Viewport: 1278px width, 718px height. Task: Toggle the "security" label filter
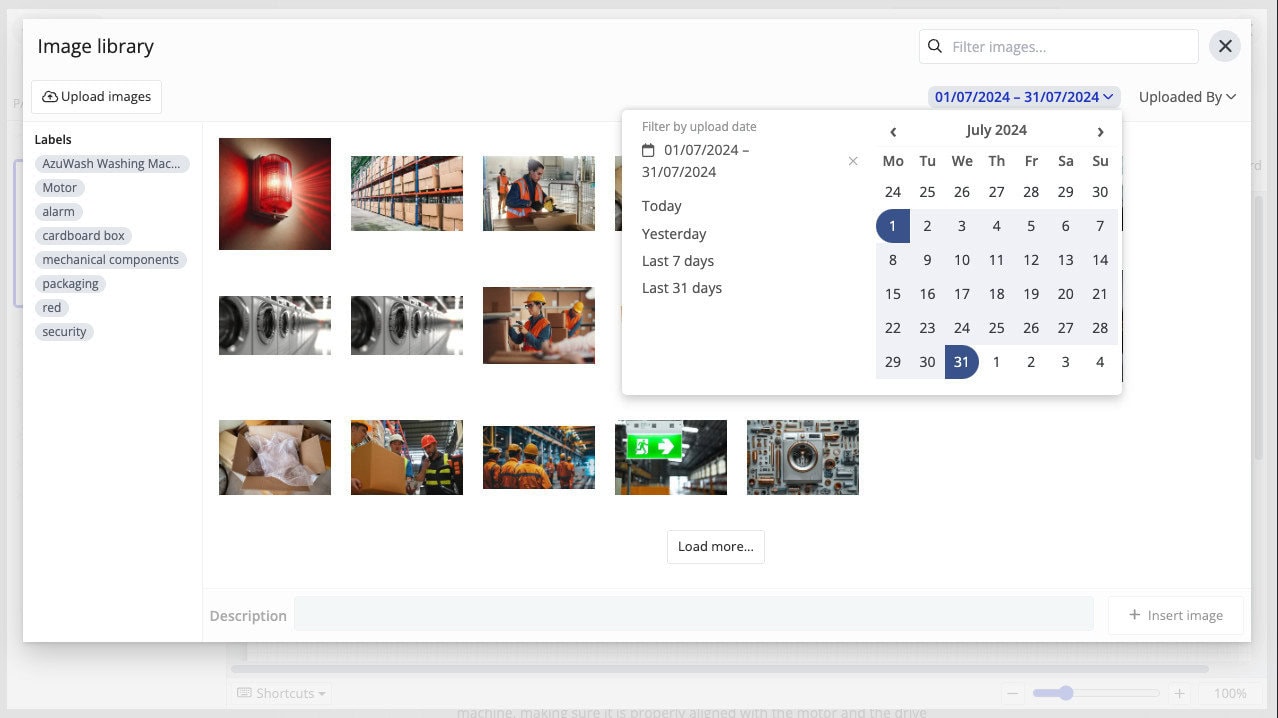65,332
